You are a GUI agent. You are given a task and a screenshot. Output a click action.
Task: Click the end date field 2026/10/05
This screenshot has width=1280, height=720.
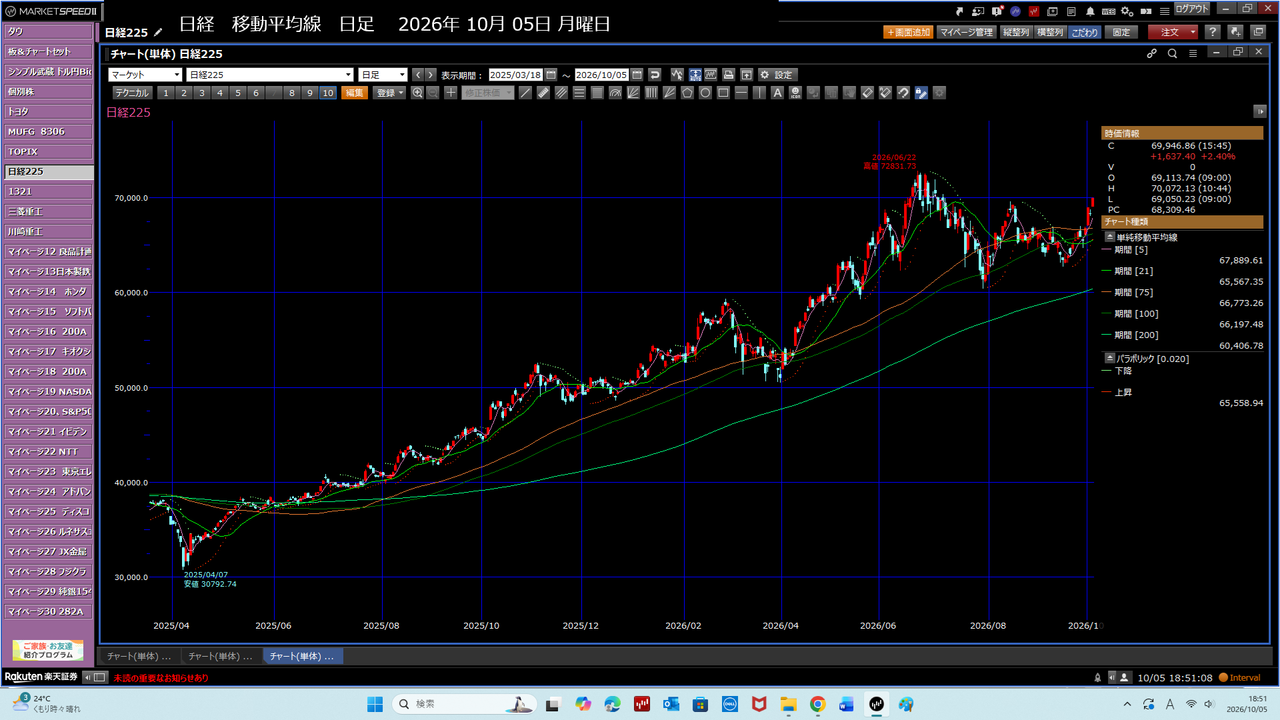[602, 75]
